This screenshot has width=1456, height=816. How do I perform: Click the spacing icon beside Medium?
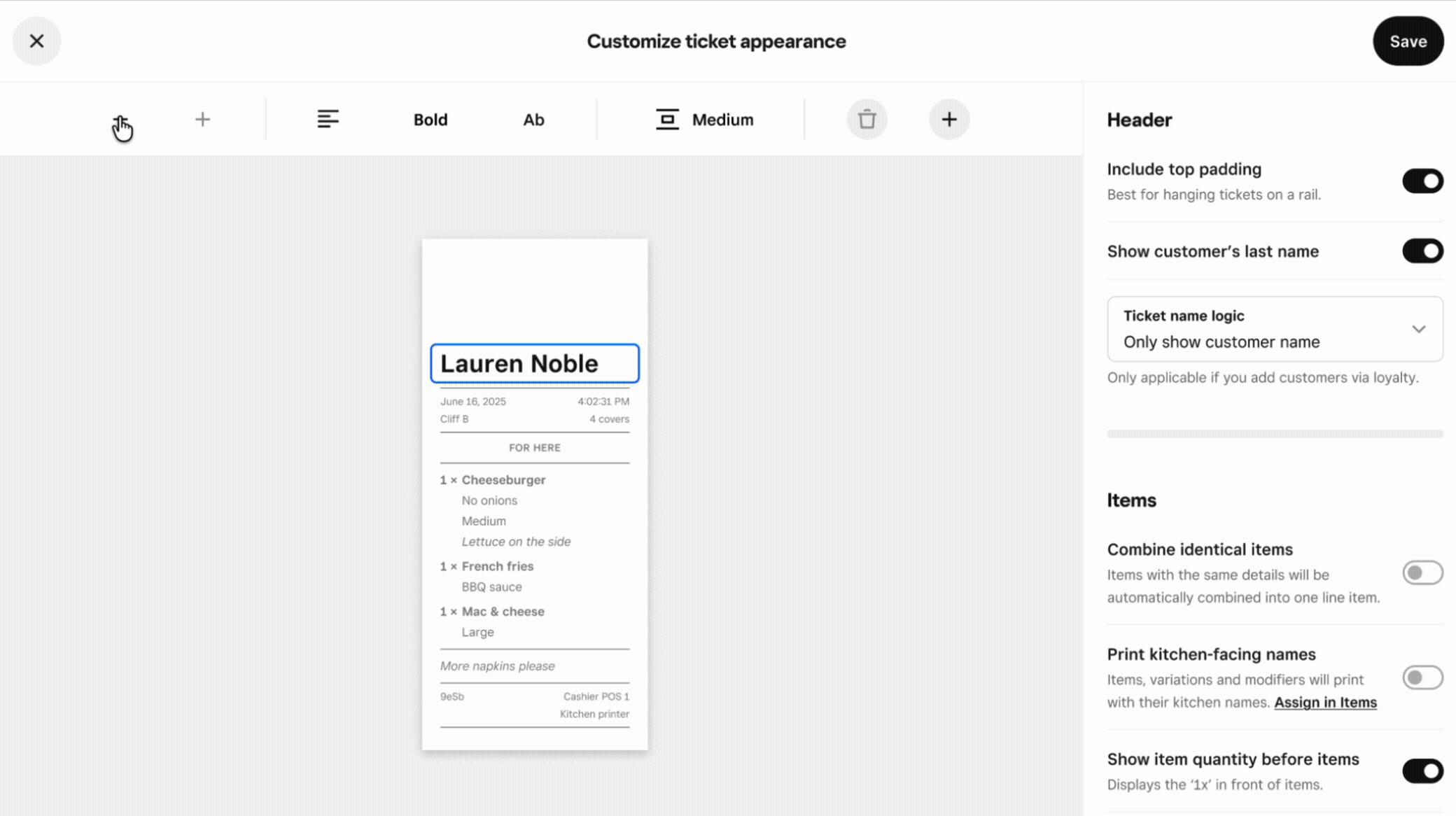pos(667,120)
